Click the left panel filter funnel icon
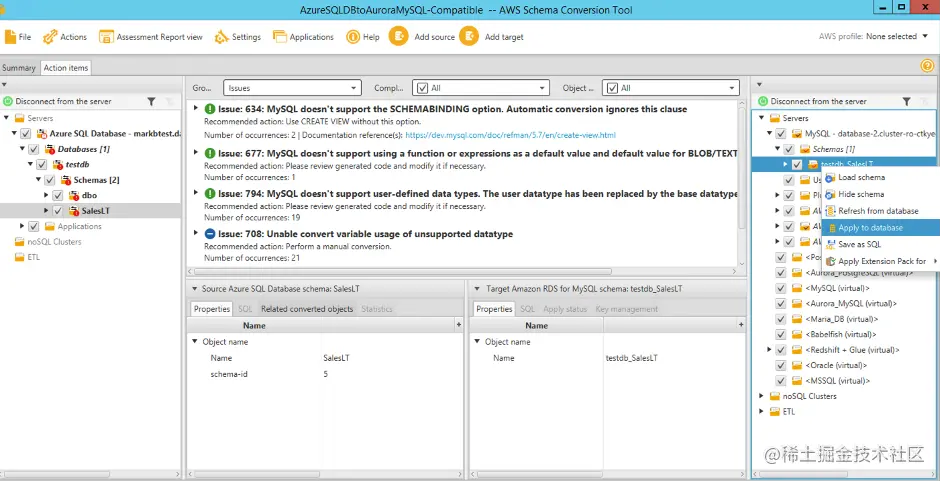Viewport: 941px width, 481px height. point(151,102)
